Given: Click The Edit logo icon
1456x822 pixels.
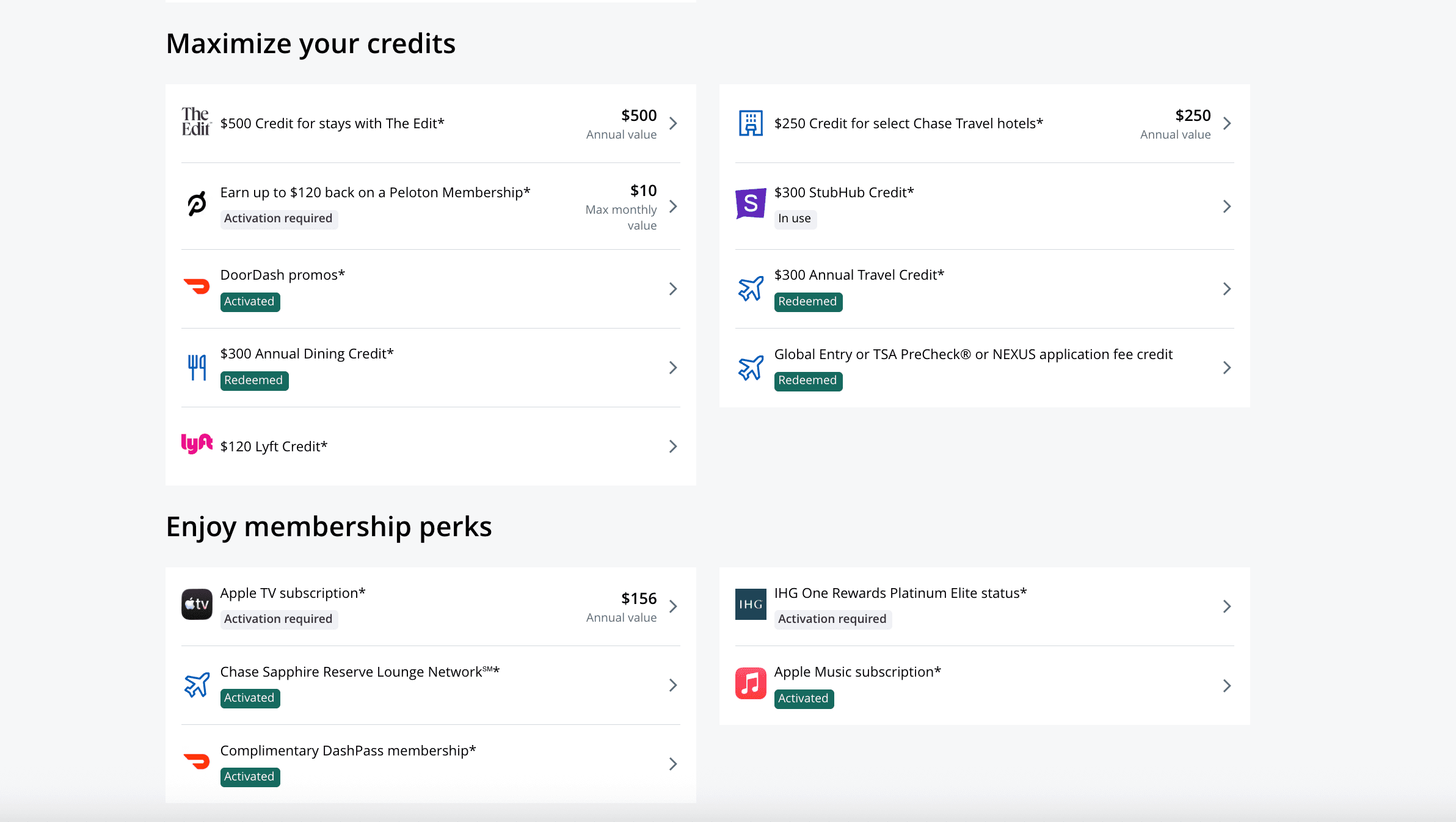Looking at the screenshot, I should click(x=197, y=123).
